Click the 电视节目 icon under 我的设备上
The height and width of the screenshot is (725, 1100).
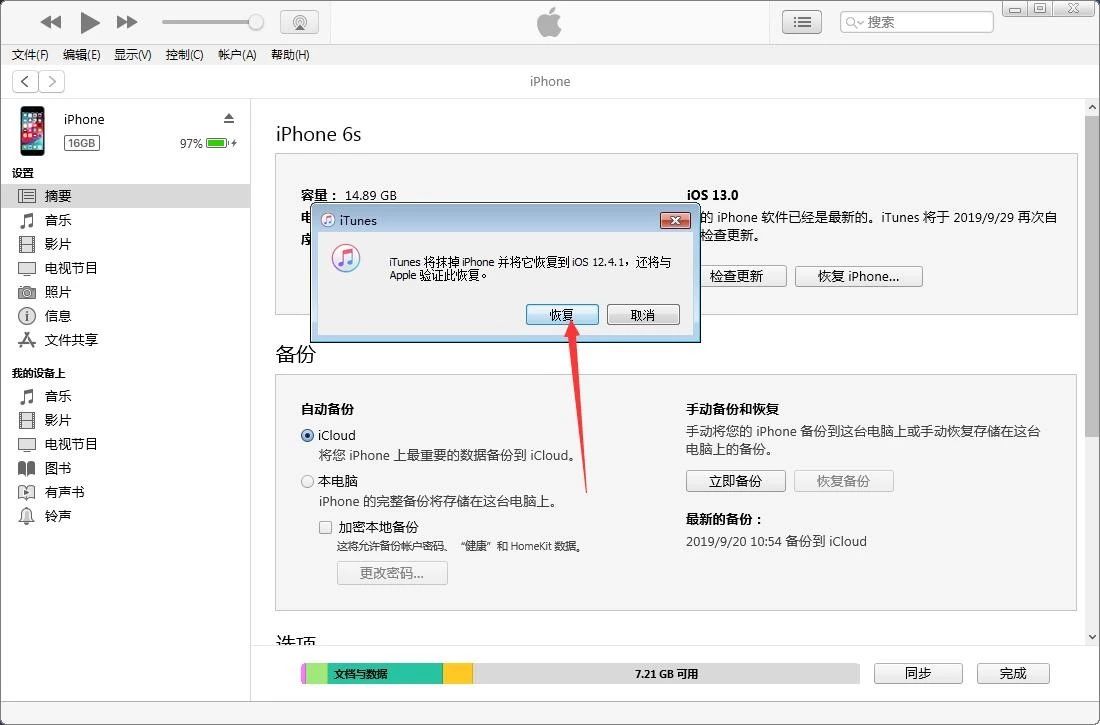27,444
